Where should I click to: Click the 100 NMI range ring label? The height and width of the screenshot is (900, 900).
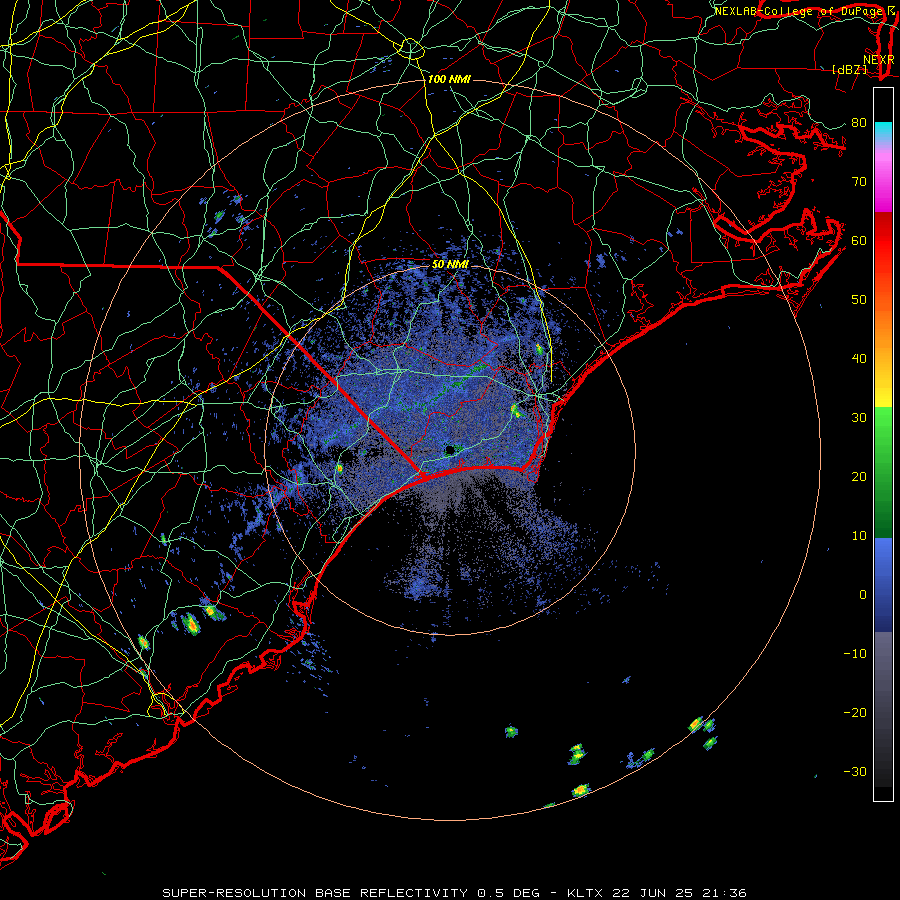[449, 79]
